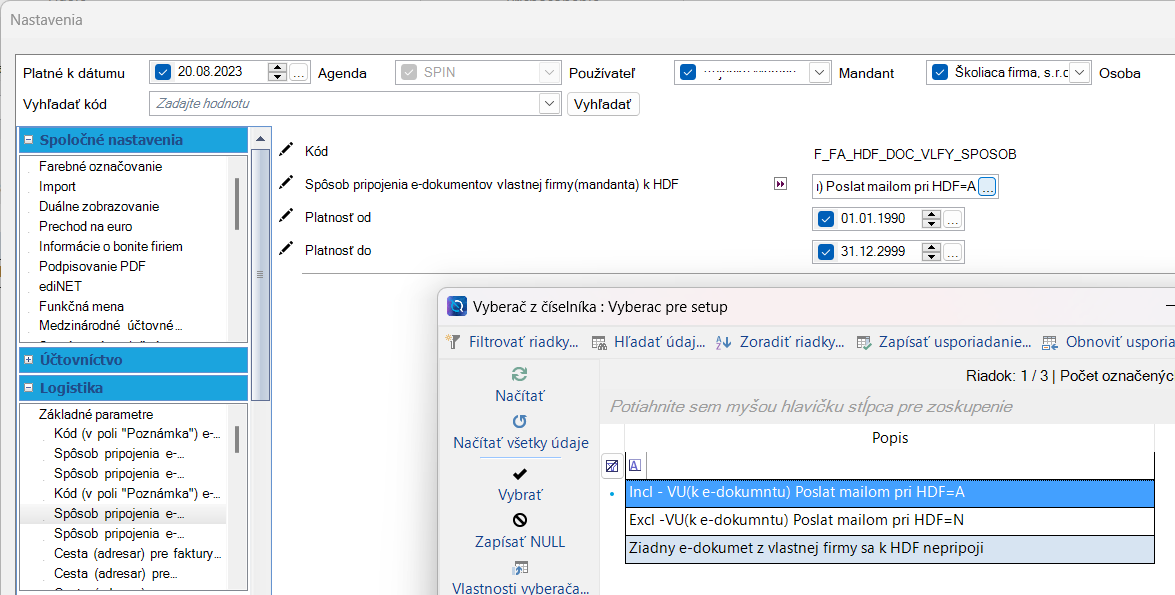The image size is (1175, 595).
Task: Expand the Účtovníctvo section
Action: pyautogui.click(x=28, y=359)
